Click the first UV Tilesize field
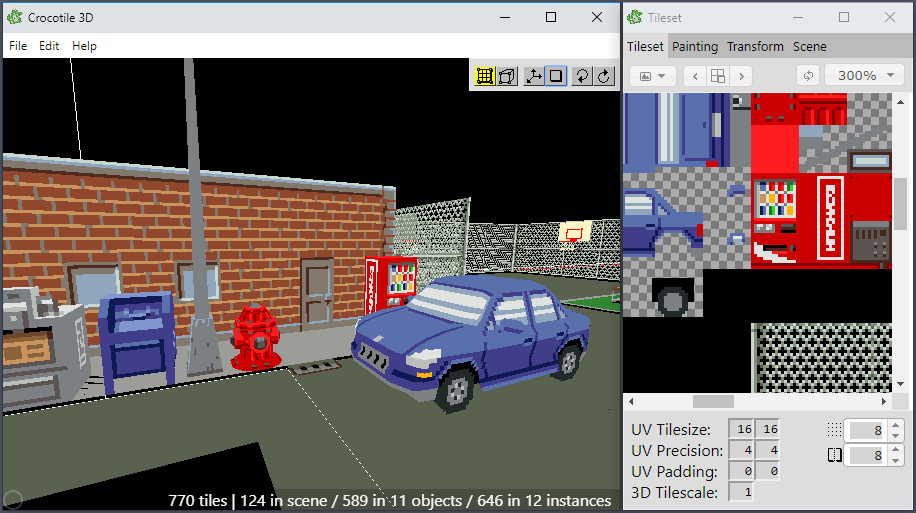 click(x=741, y=429)
